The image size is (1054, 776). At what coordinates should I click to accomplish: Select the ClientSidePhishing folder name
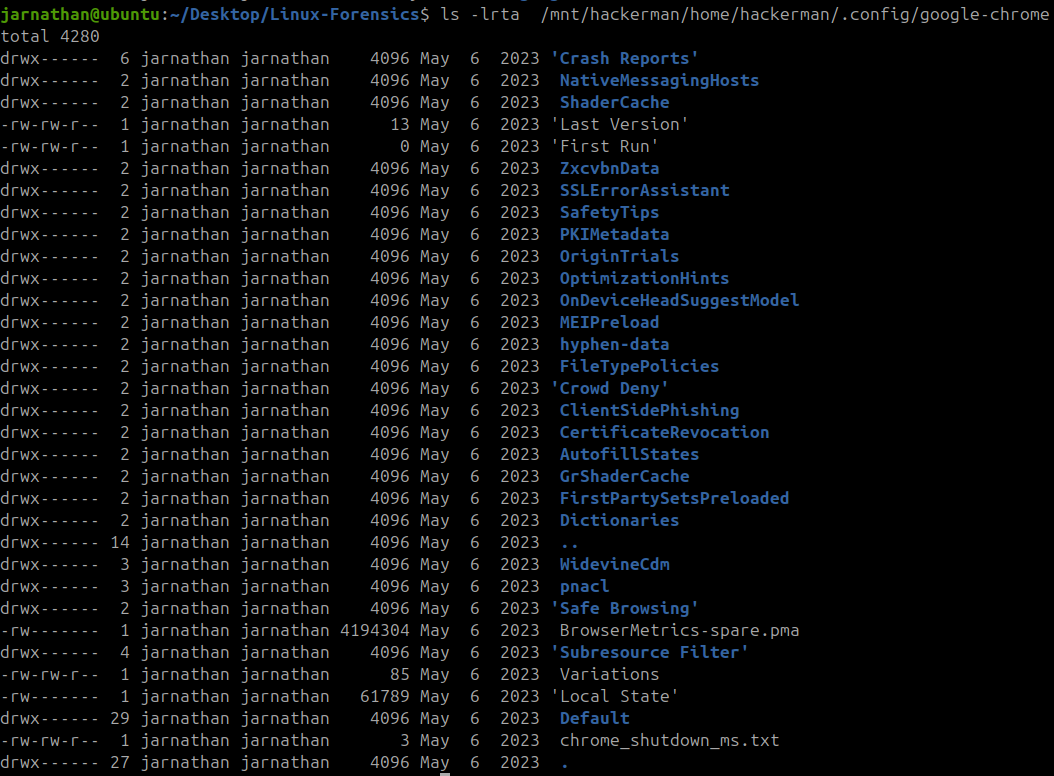tap(649, 410)
